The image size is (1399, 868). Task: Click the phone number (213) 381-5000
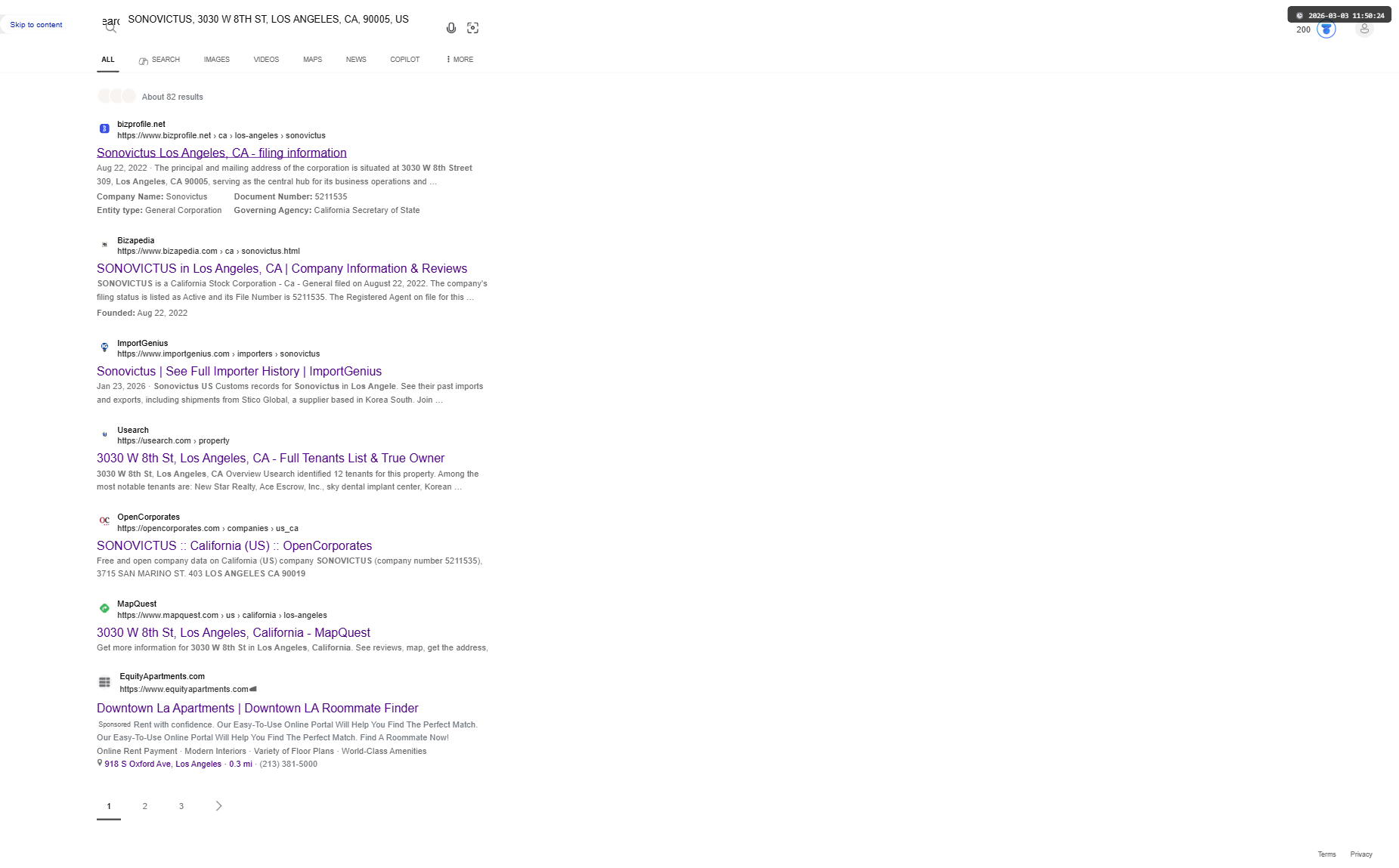click(x=288, y=765)
